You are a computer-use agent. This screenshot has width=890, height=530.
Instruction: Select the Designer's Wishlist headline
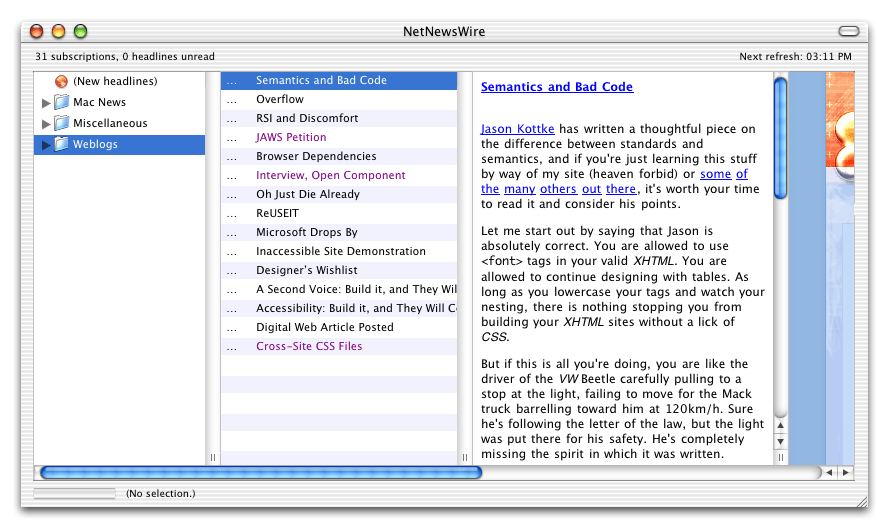point(339,270)
